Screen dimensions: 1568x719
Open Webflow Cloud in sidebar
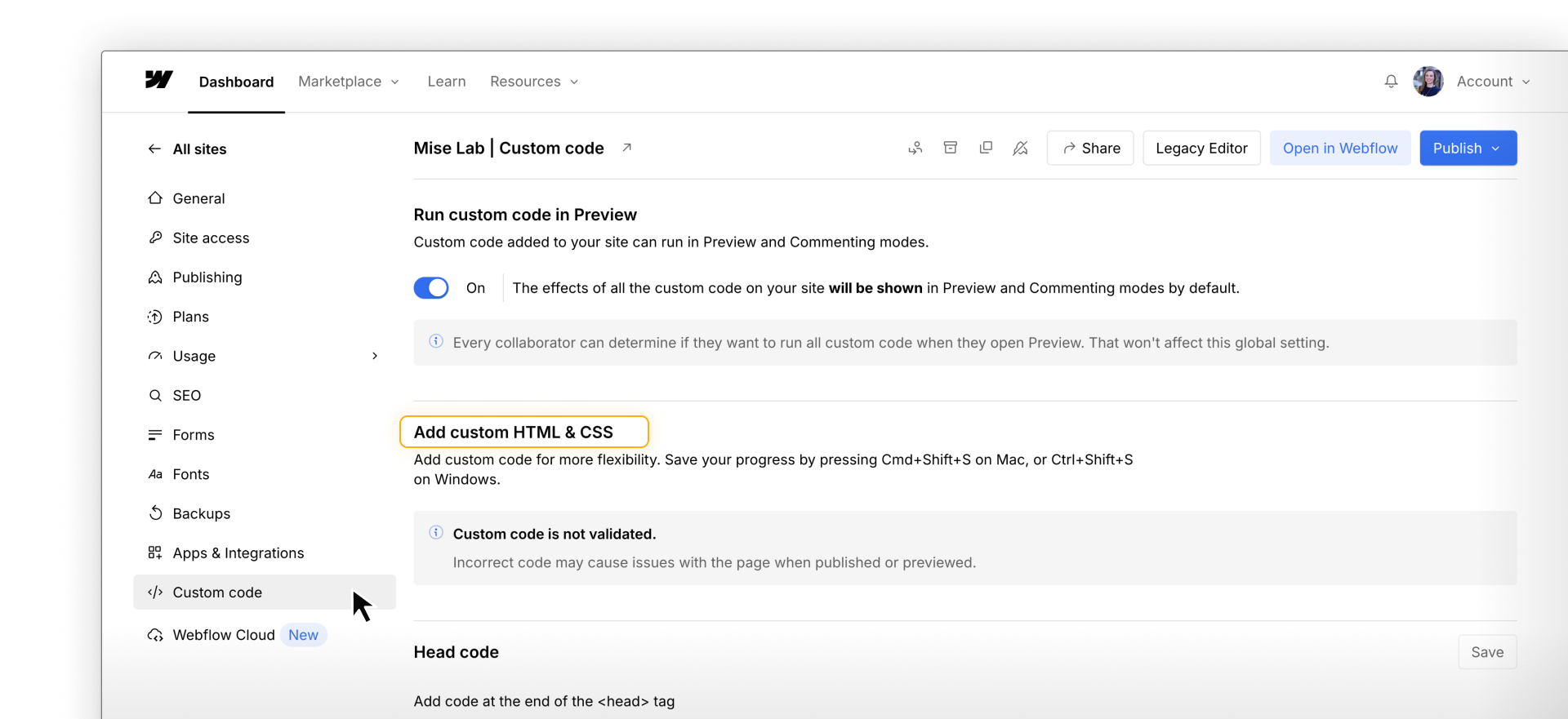click(x=265, y=635)
